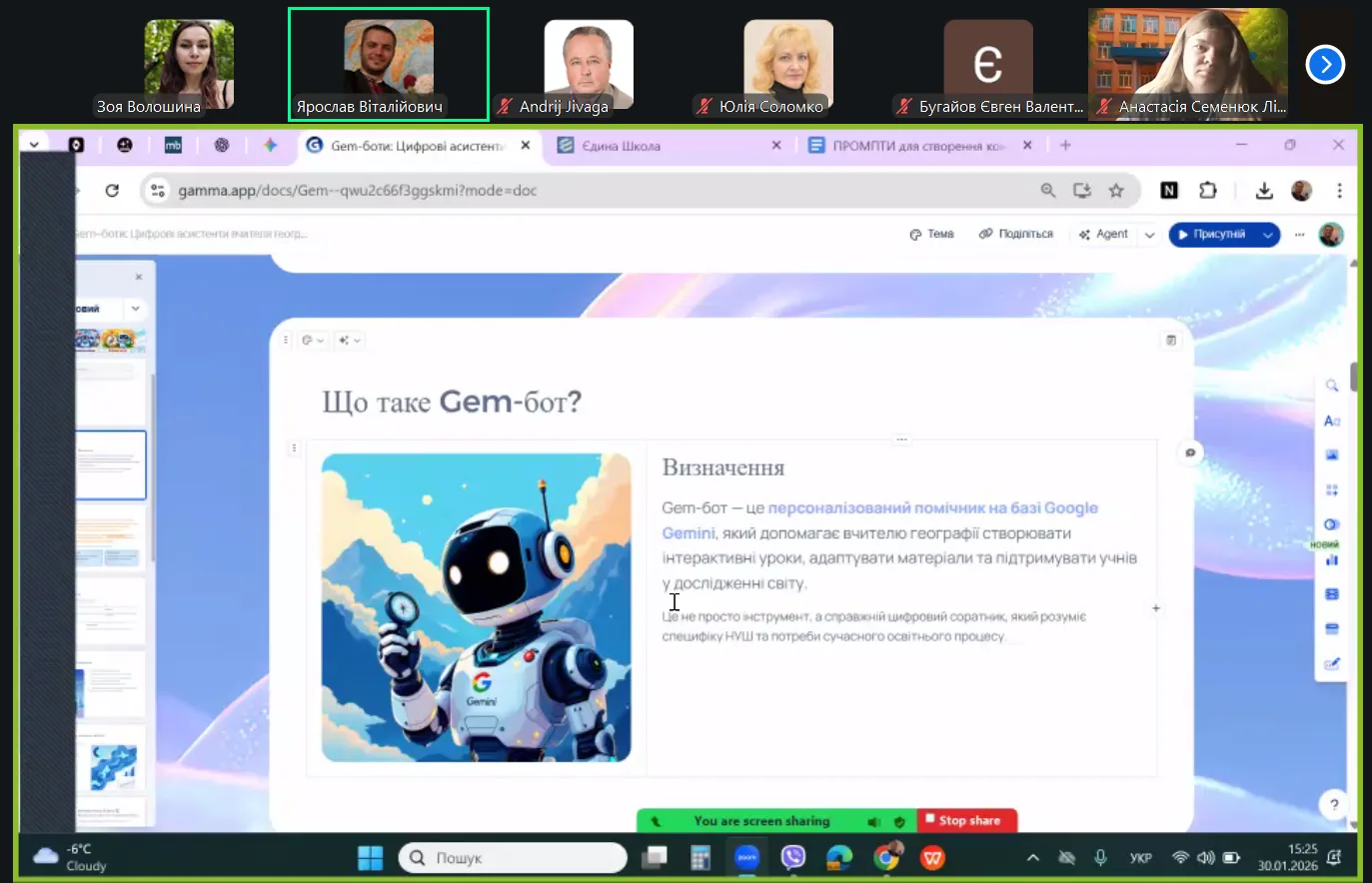Click the zoom magnifier in address bar
1372x883 pixels.
(x=1048, y=190)
